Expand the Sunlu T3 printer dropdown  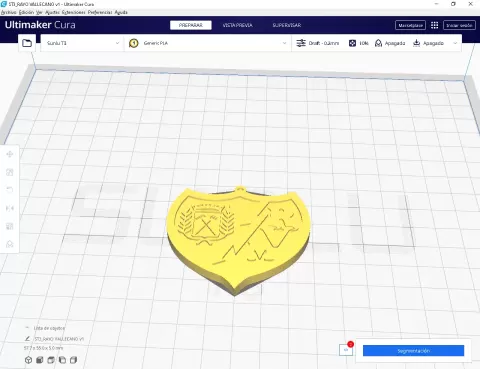click(x=117, y=43)
